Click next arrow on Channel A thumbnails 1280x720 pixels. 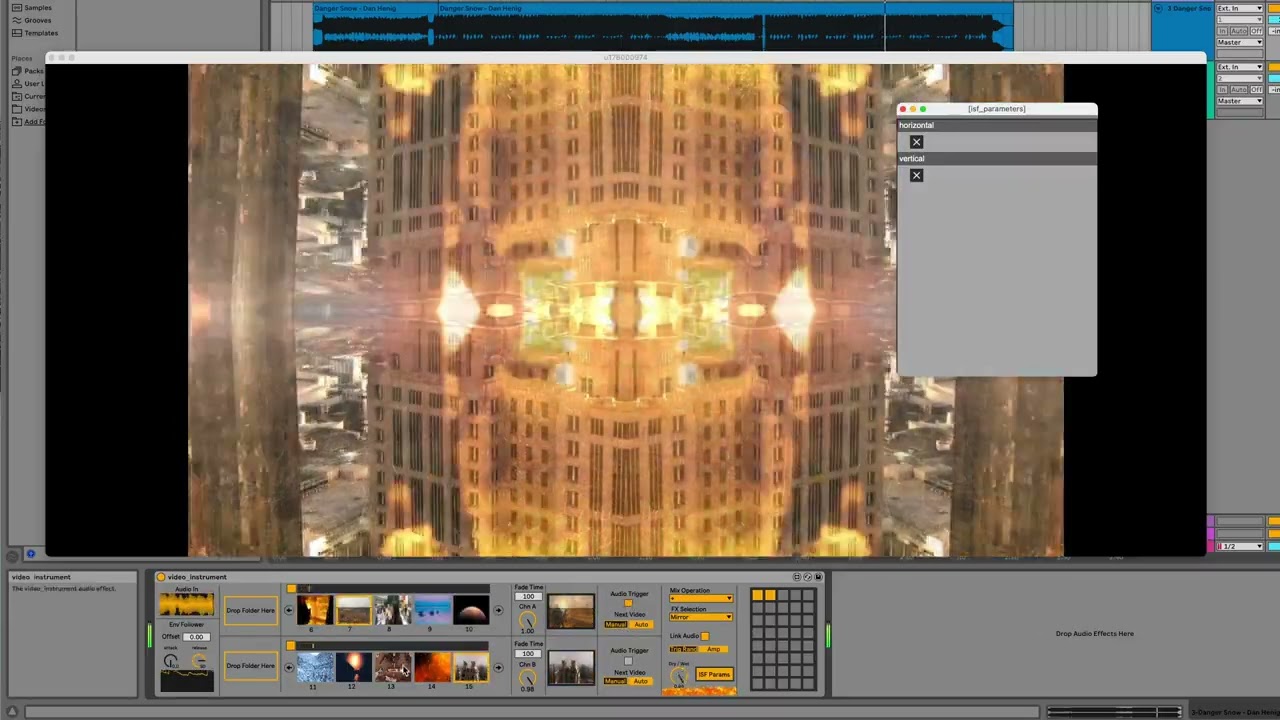498,610
